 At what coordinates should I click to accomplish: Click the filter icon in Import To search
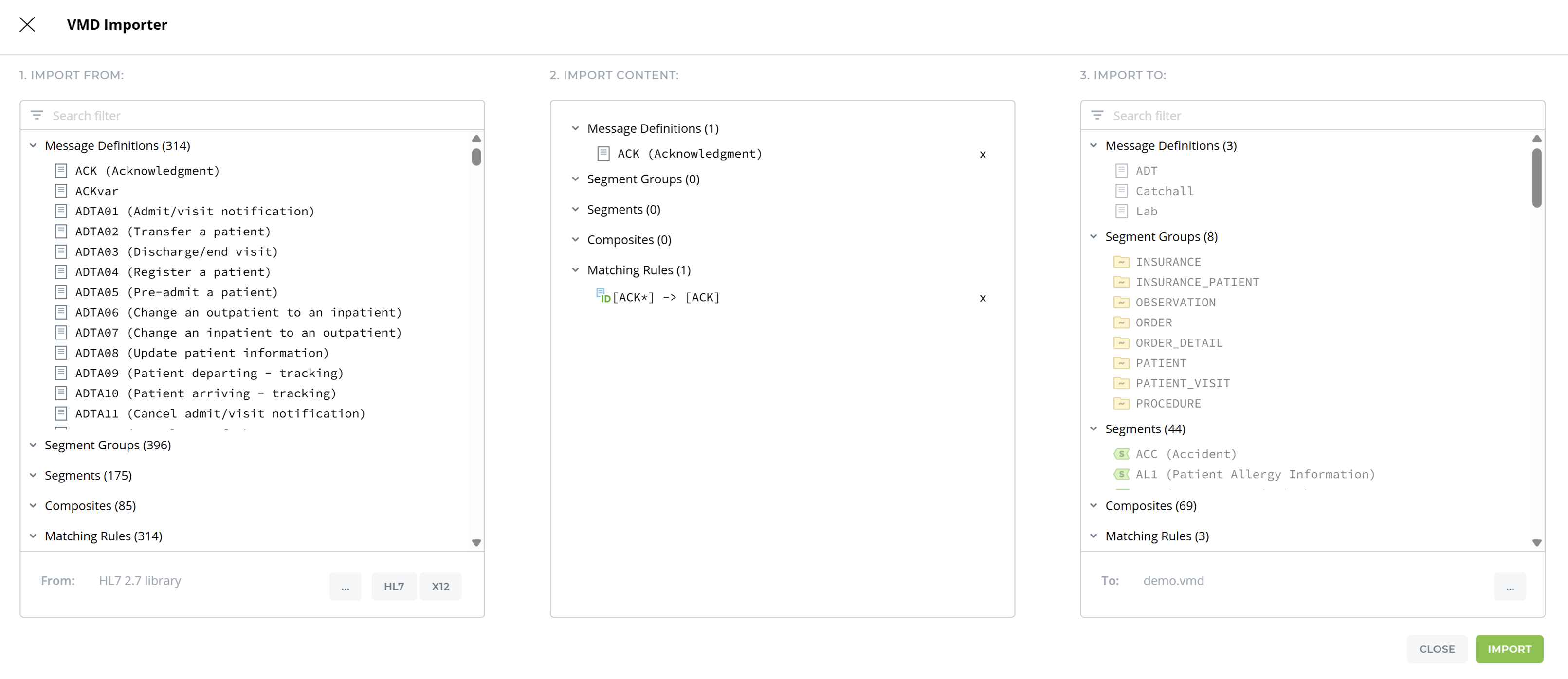click(1097, 116)
